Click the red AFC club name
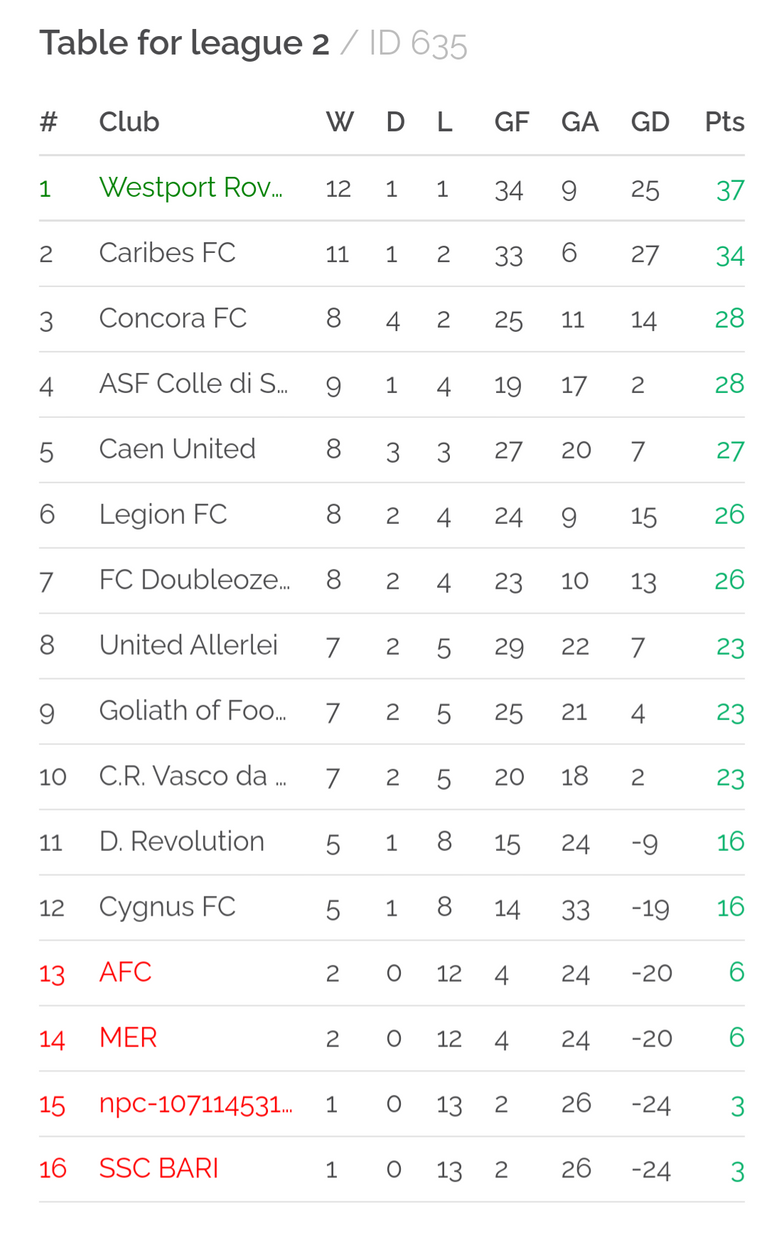The image size is (768, 1246). tap(125, 971)
